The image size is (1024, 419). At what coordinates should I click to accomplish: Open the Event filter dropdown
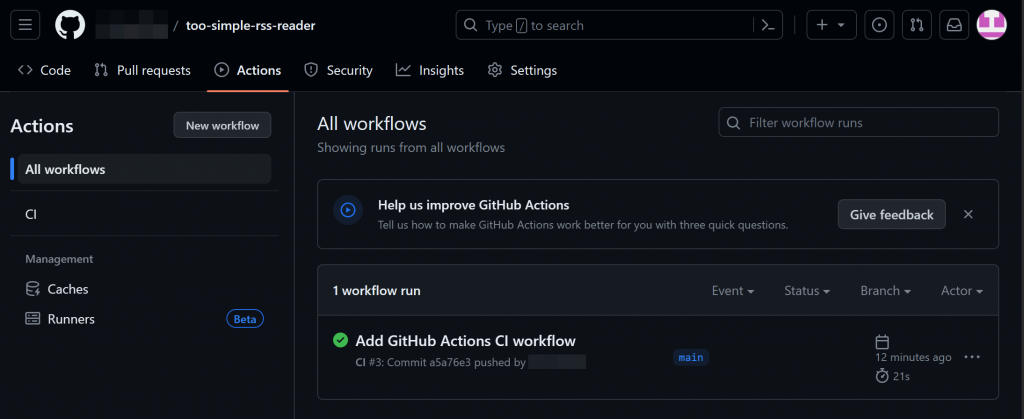[x=733, y=290]
